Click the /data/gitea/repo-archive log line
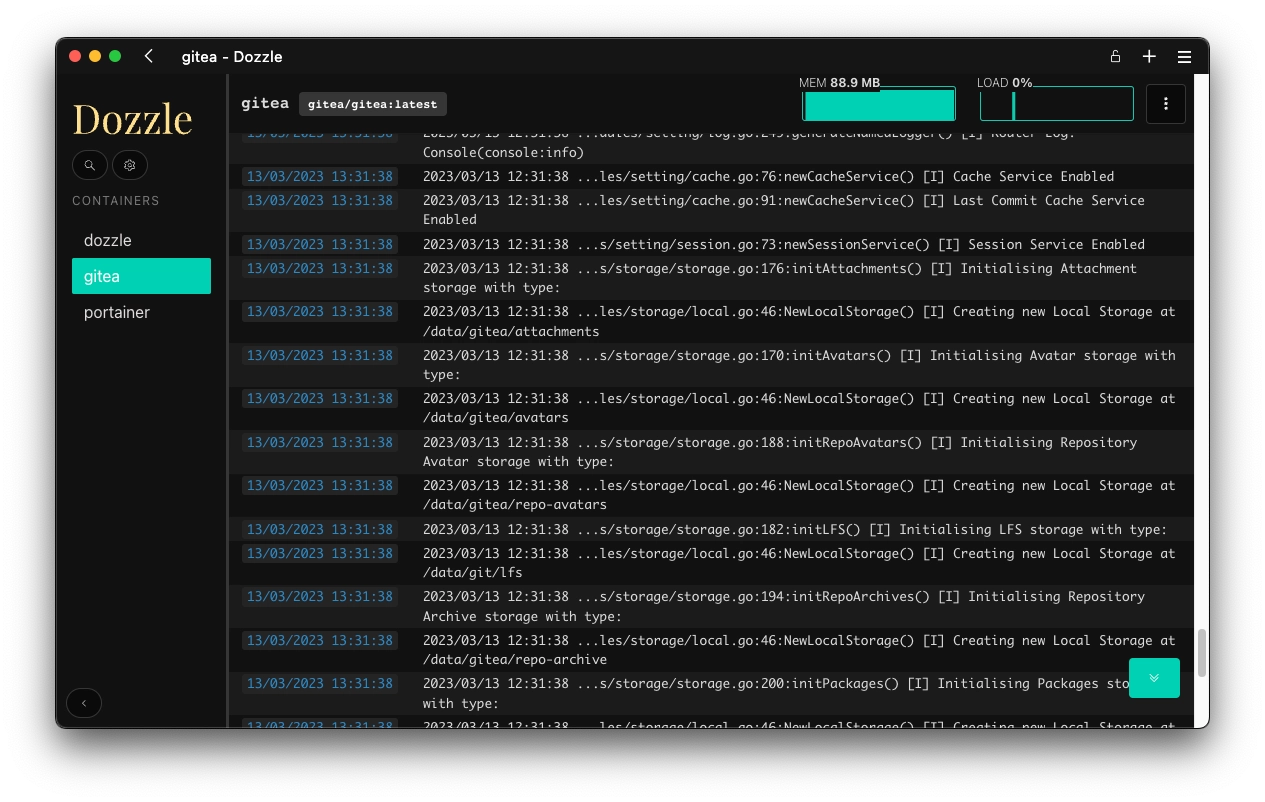Screen dimensions: 1265x802 (x=710, y=650)
